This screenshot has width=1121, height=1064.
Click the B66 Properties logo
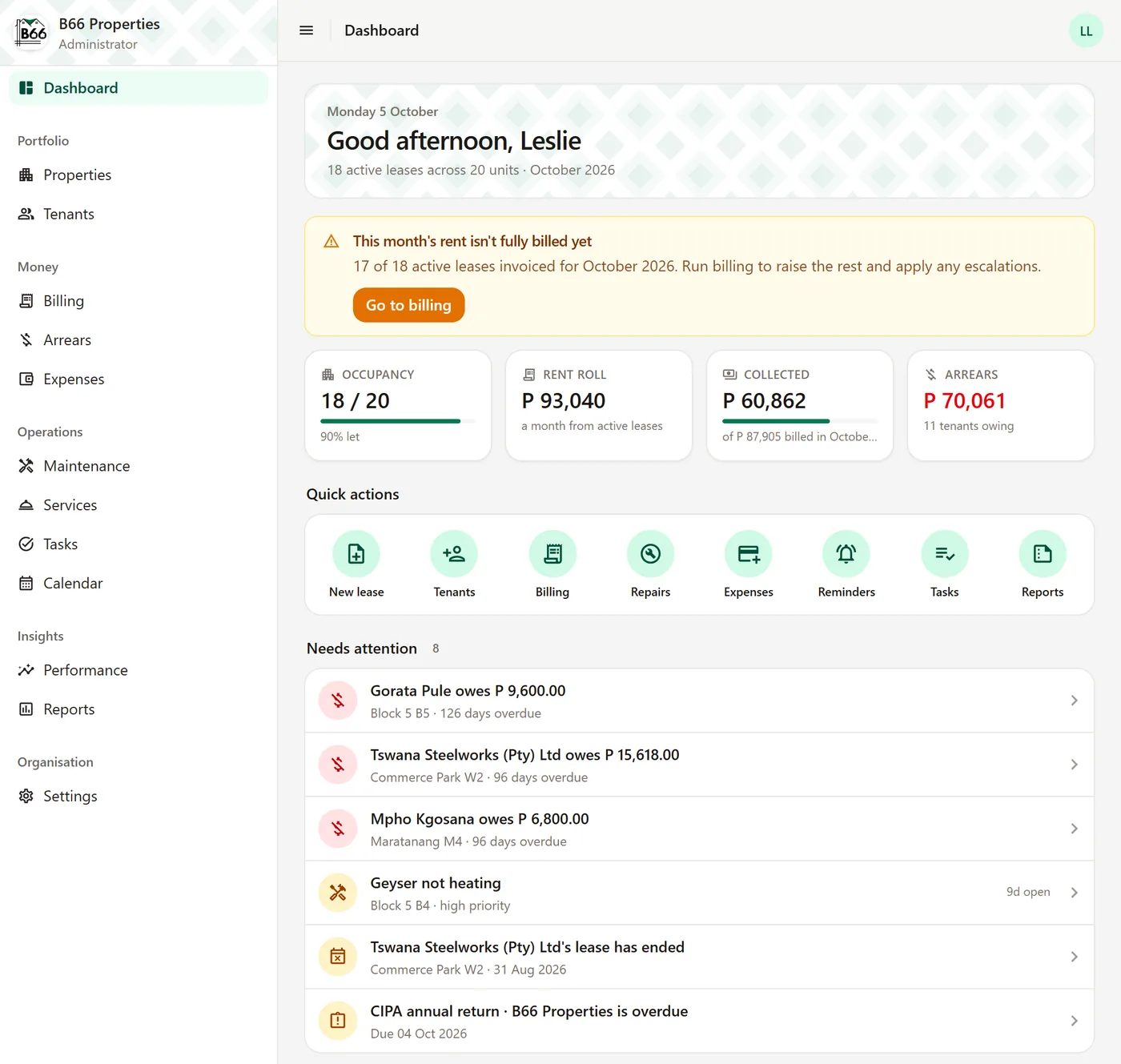[x=32, y=33]
